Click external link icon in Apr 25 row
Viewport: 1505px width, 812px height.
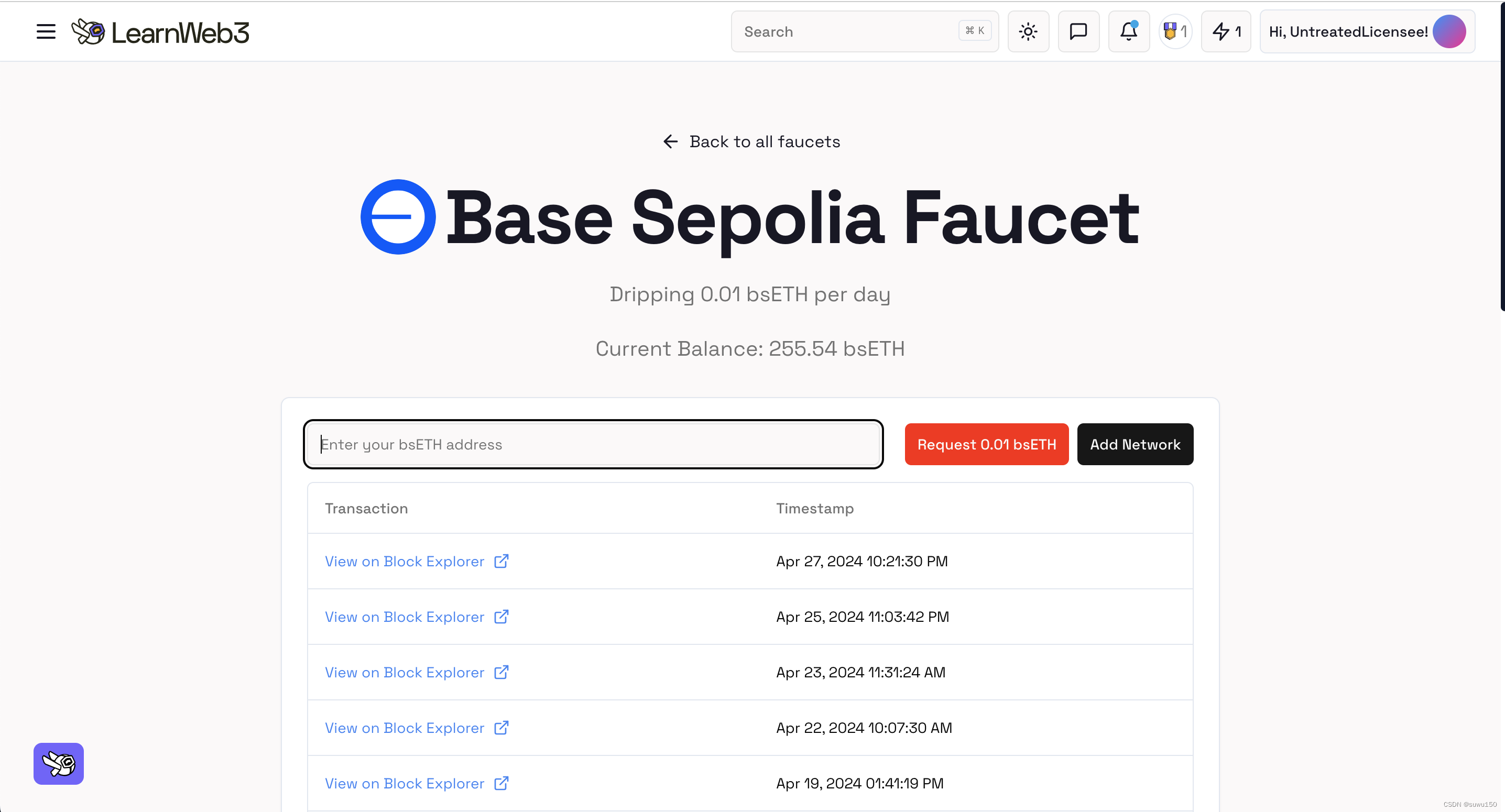coord(501,616)
